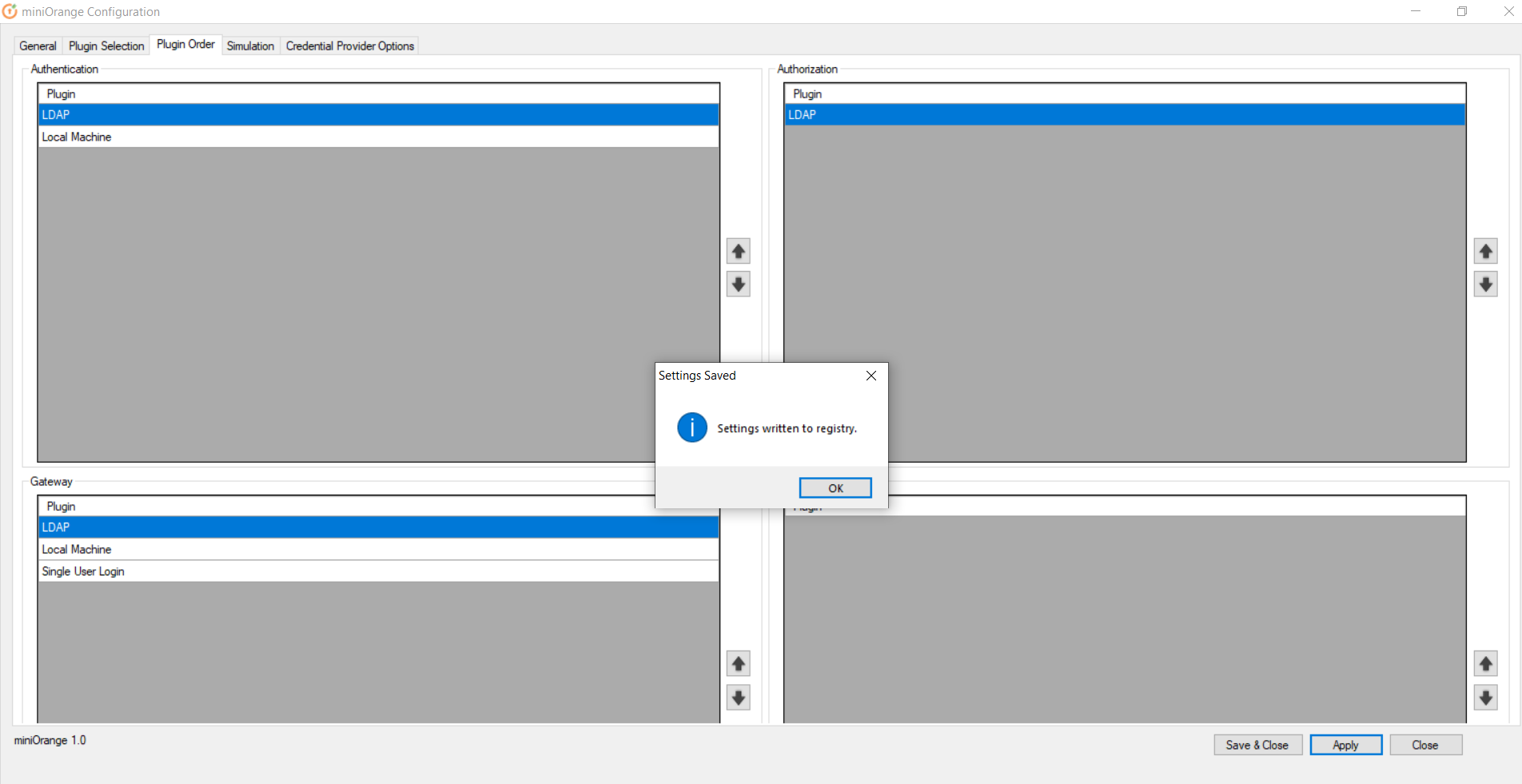Click up arrow beside bottom-right plugin list

[1485, 663]
